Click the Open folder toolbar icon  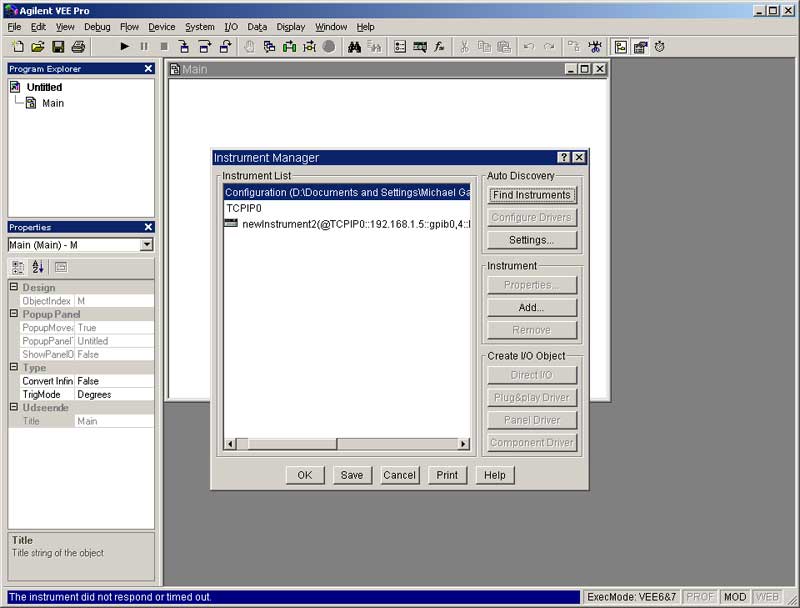click(38, 47)
